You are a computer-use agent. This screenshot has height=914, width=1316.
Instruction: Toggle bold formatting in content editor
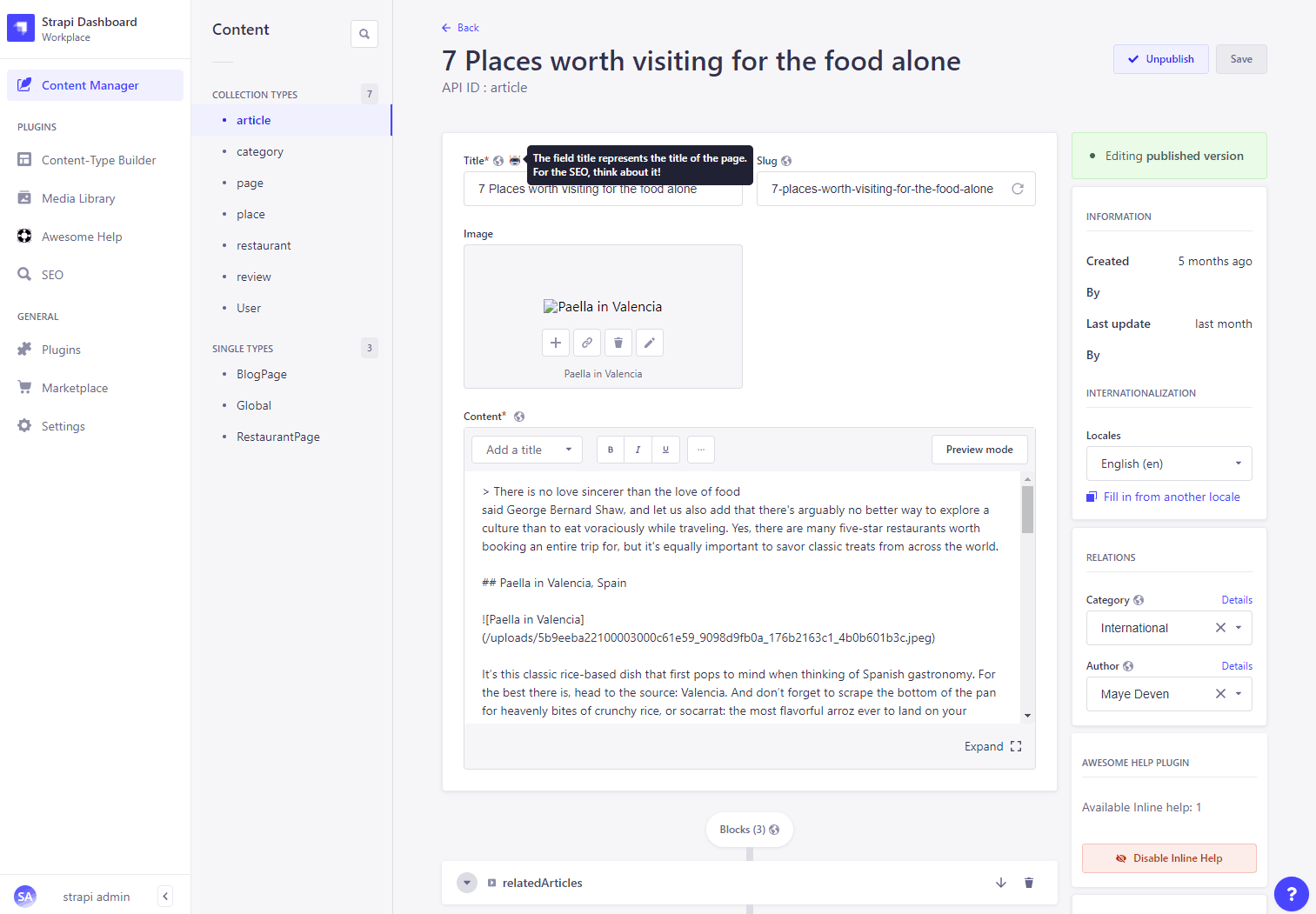click(611, 450)
